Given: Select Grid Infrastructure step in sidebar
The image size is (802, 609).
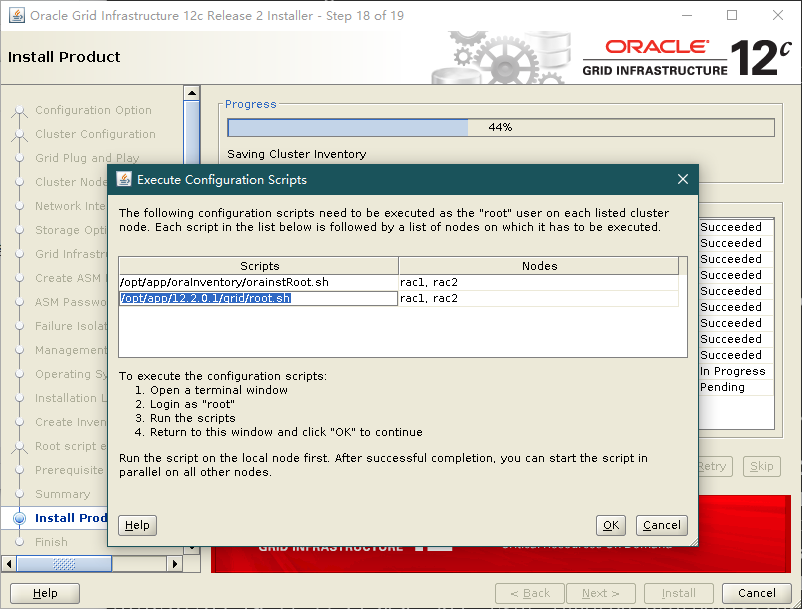Looking at the screenshot, I should pos(71,254).
